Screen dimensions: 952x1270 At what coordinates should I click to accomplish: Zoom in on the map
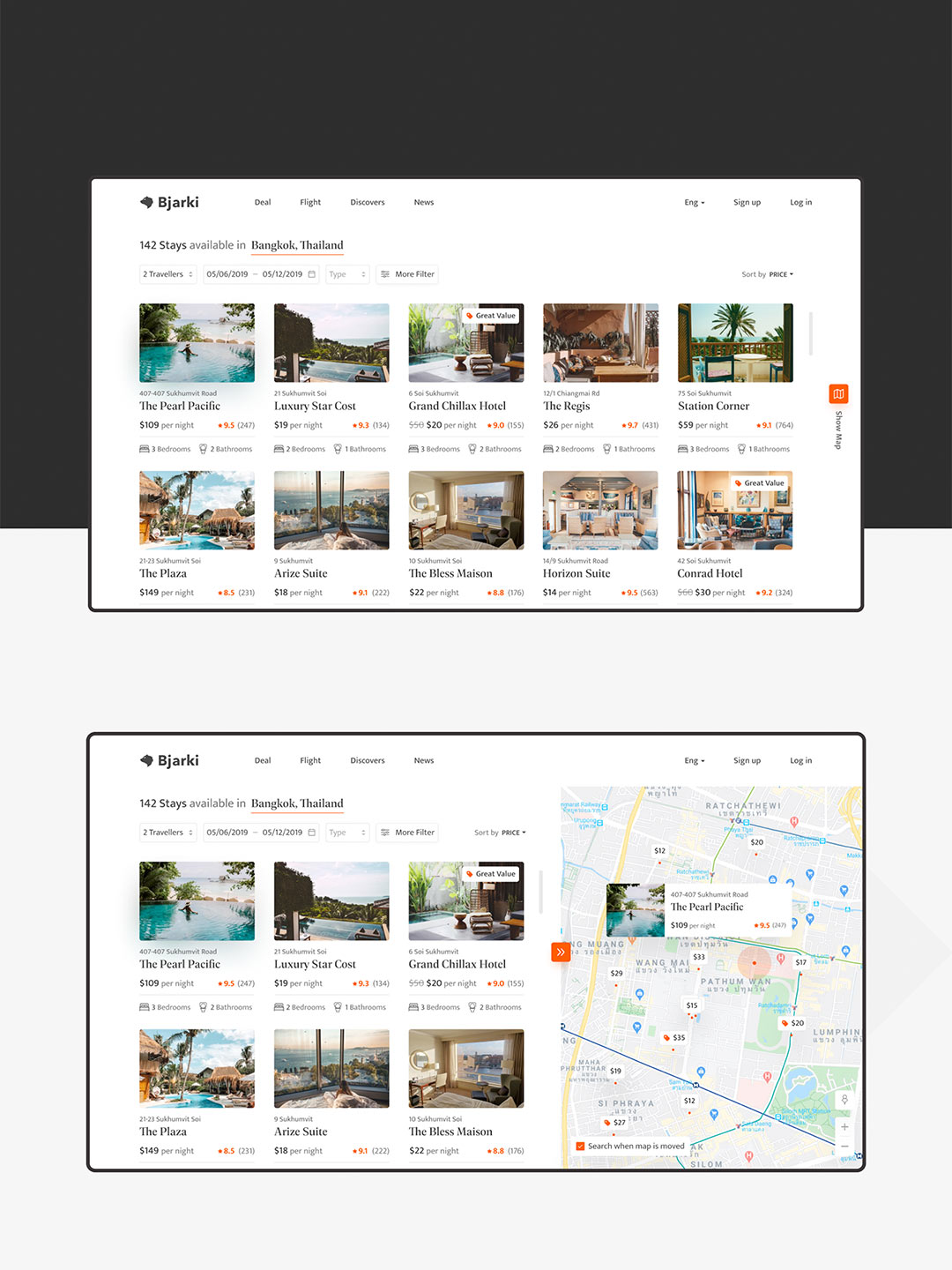point(844,1127)
